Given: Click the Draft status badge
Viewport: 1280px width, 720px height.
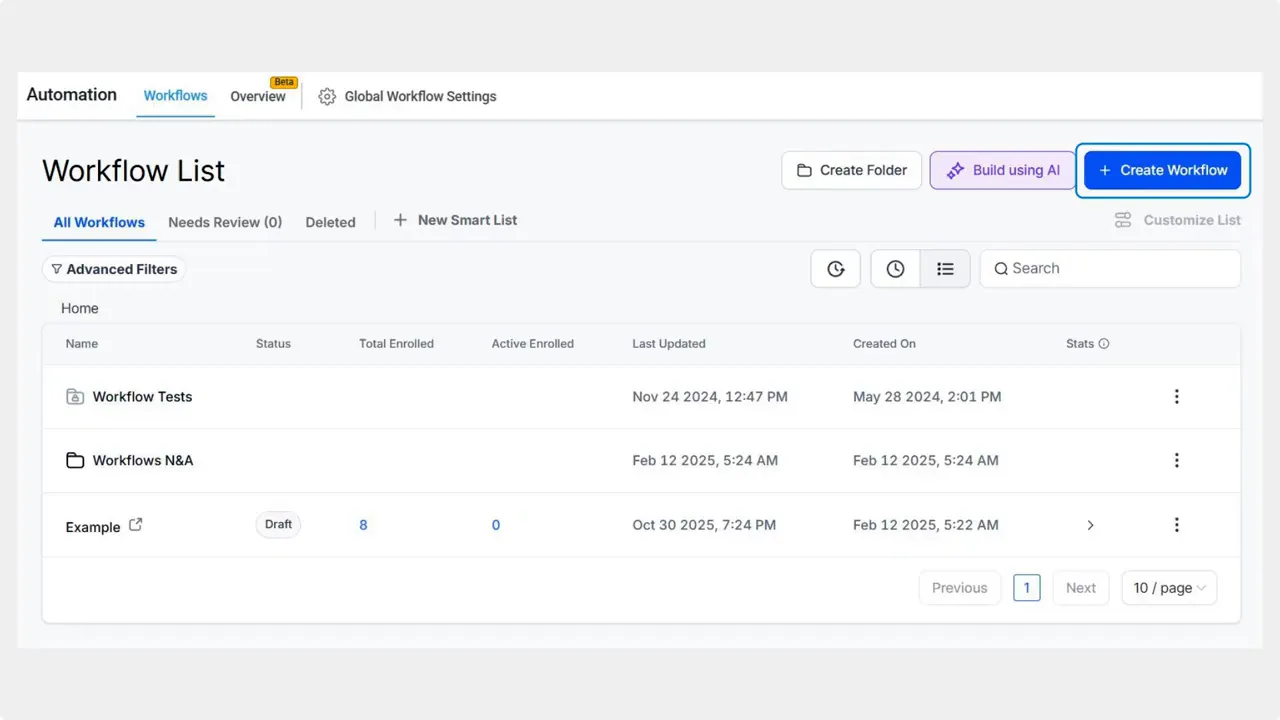Looking at the screenshot, I should (x=278, y=524).
